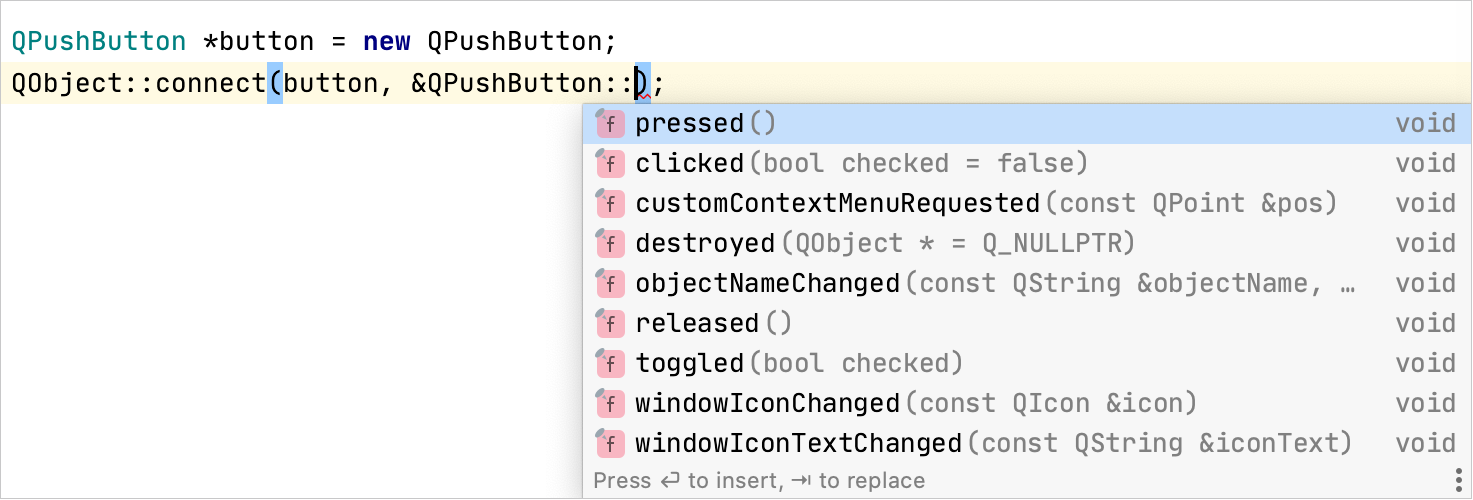
Task: Choose windowIconTextChanged from the list
Action: tap(798, 444)
